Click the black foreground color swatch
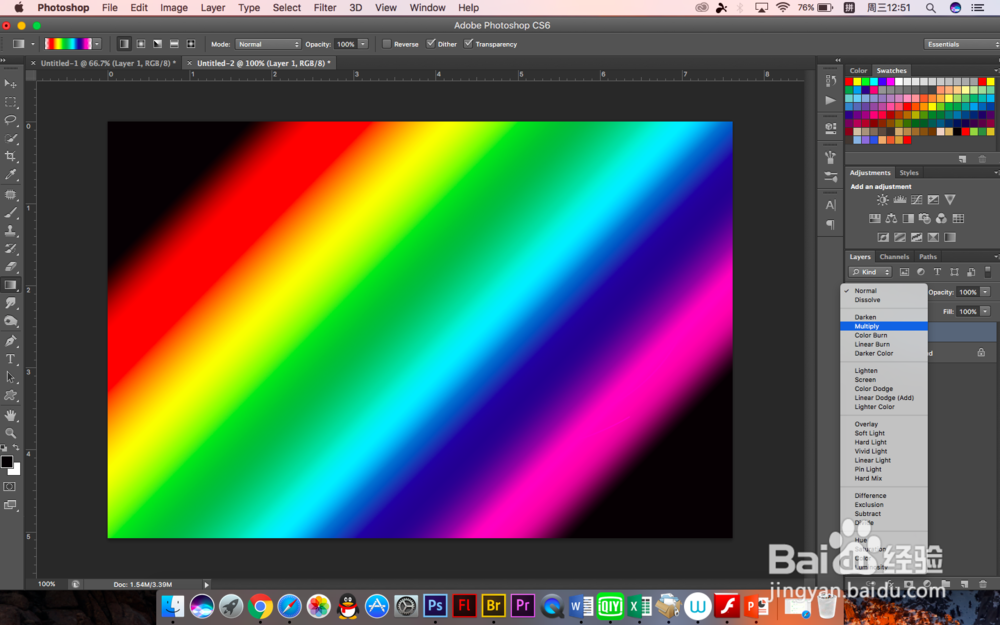Viewport: 1000px width, 625px height. pyautogui.click(x=6, y=461)
